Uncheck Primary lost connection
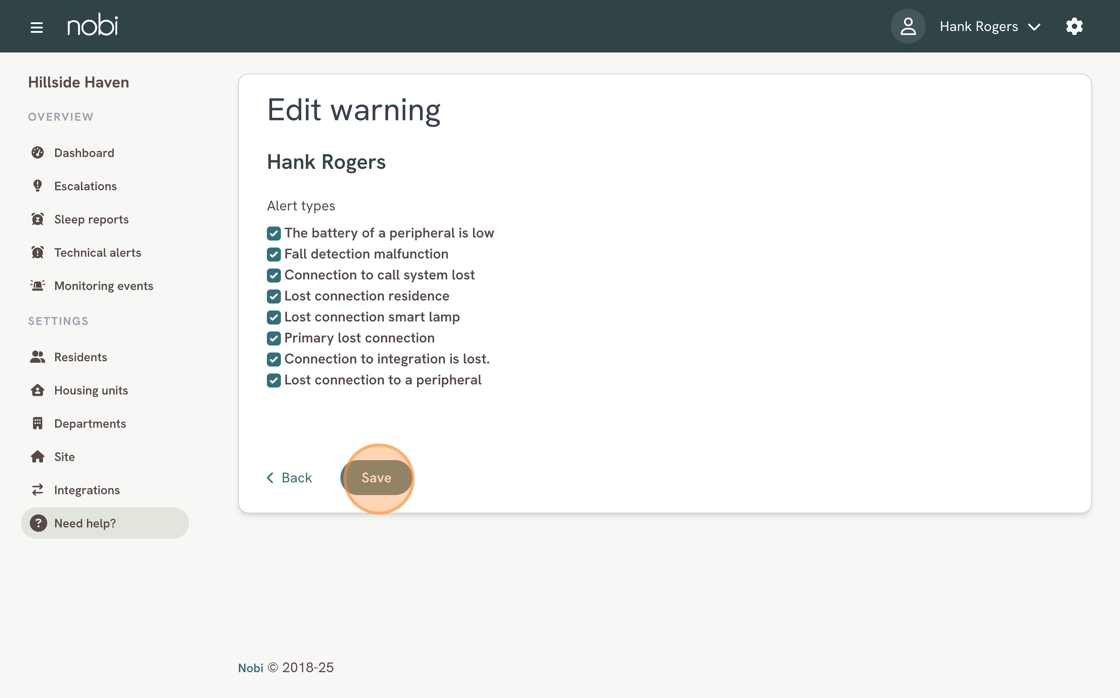1120x698 pixels. point(274,338)
